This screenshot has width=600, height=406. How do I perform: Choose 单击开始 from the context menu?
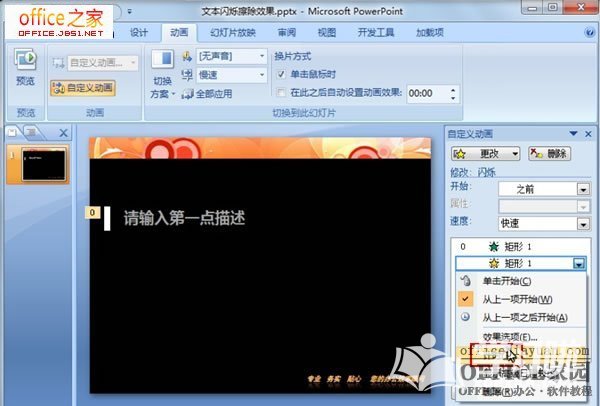pos(508,281)
